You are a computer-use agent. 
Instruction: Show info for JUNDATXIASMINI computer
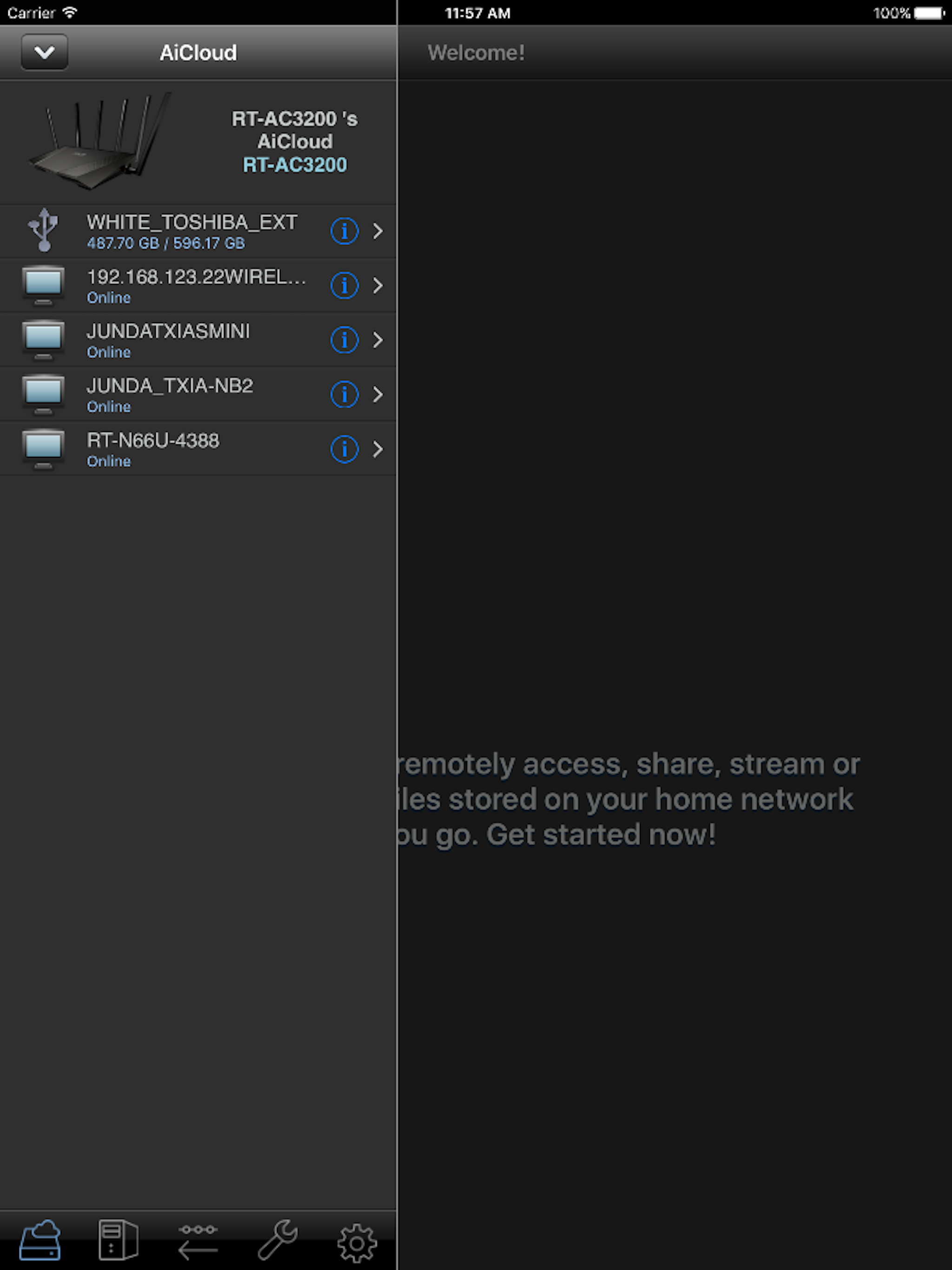[344, 340]
